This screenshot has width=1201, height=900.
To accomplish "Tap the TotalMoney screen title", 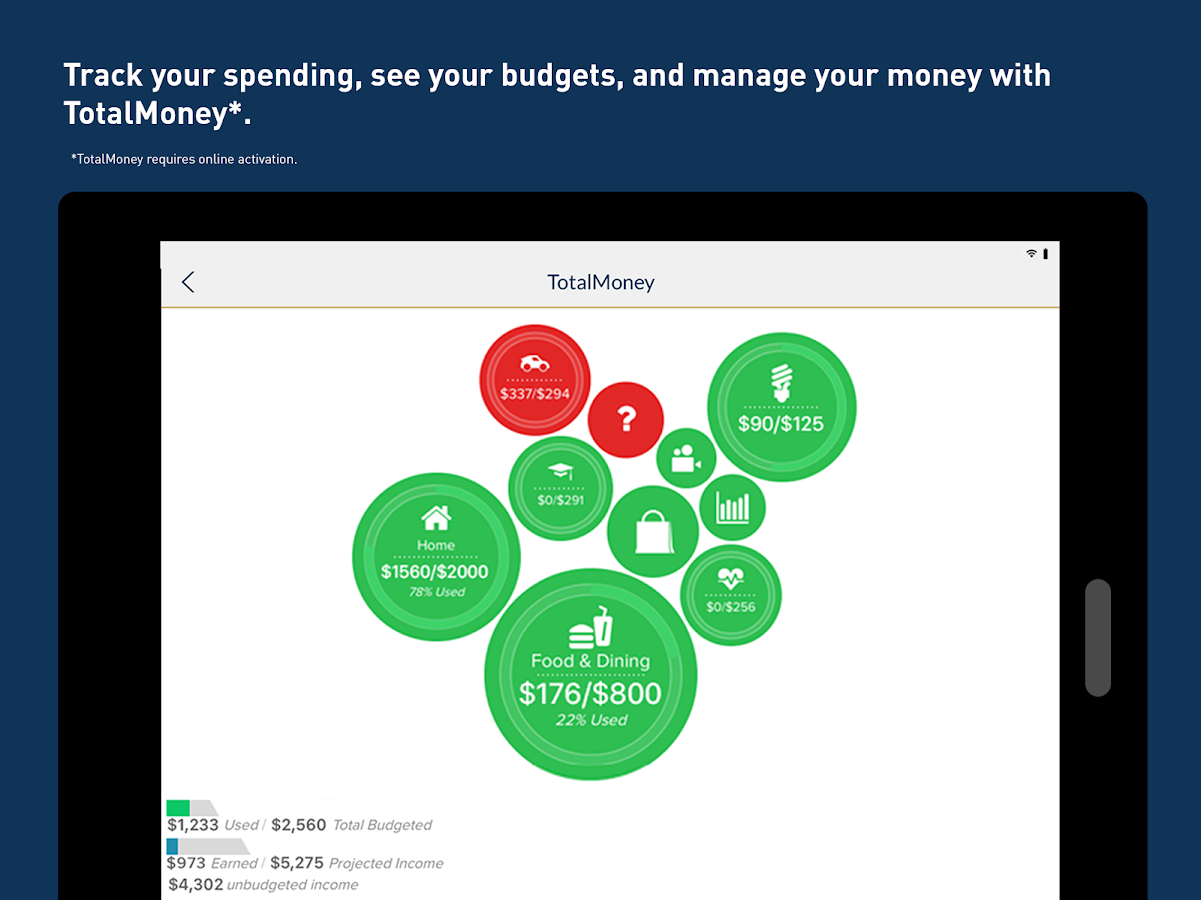I will click(601, 282).
